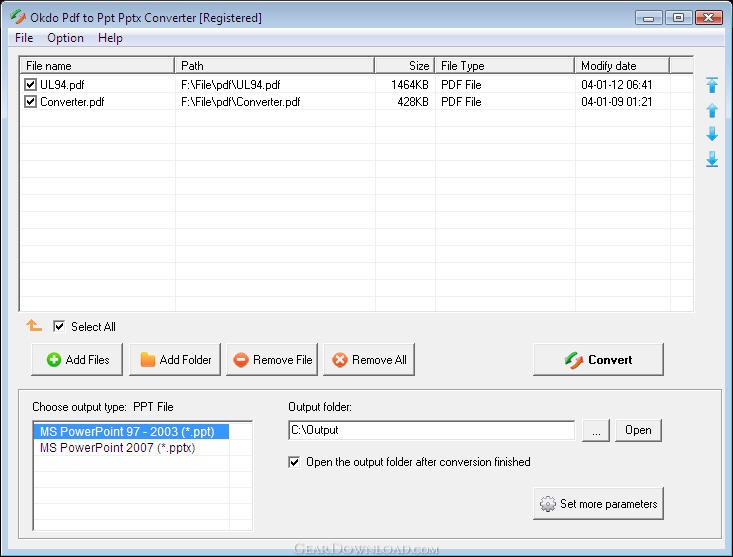Screen dimensions: 733x557
Task: Open the File menu
Action: click(x=24, y=38)
